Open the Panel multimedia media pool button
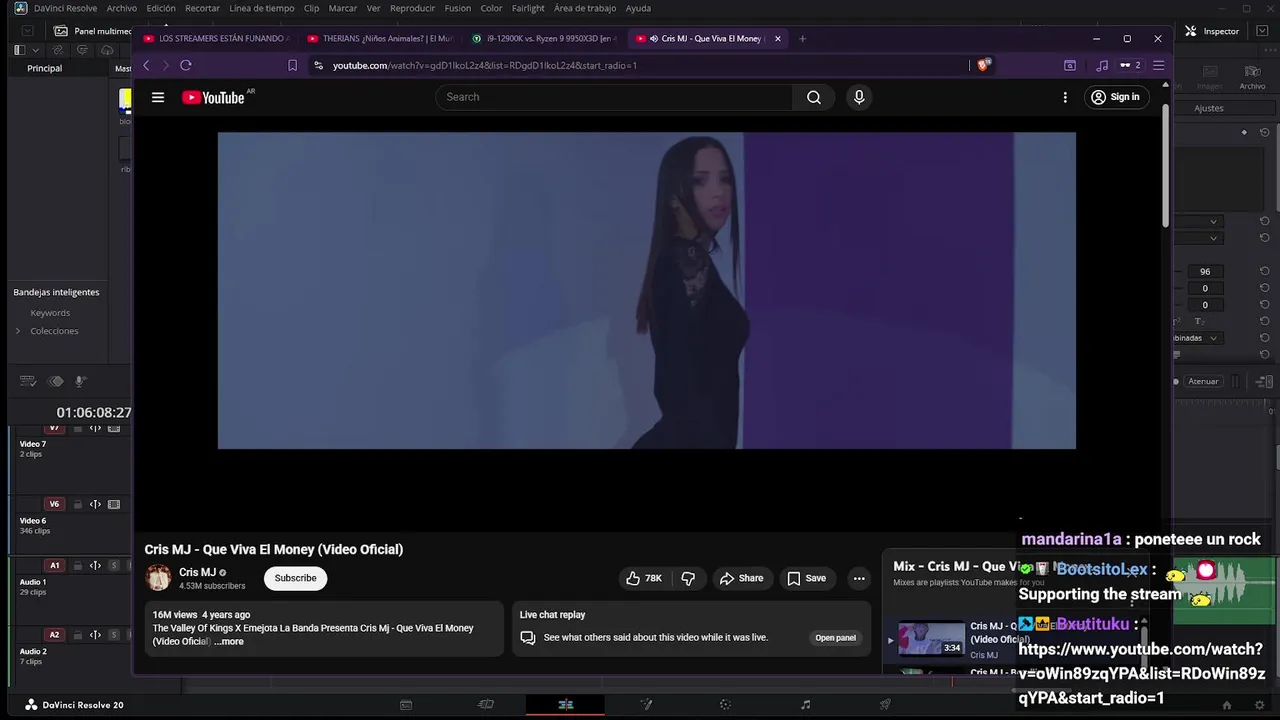 pyautogui.click(x=92, y=31)
